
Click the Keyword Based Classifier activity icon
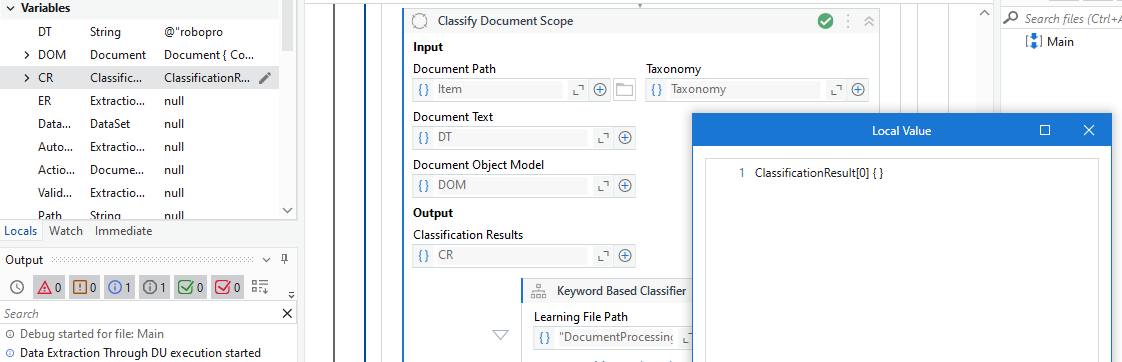click(x=538, y=291)
